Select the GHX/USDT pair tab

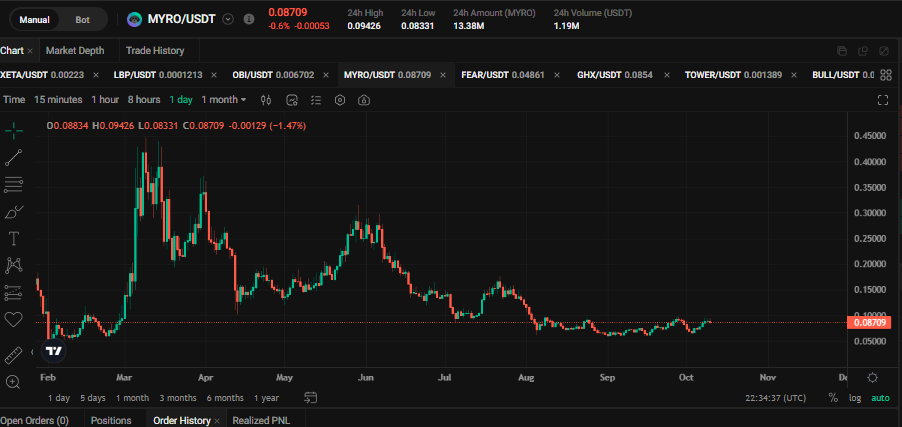point(614,75)
